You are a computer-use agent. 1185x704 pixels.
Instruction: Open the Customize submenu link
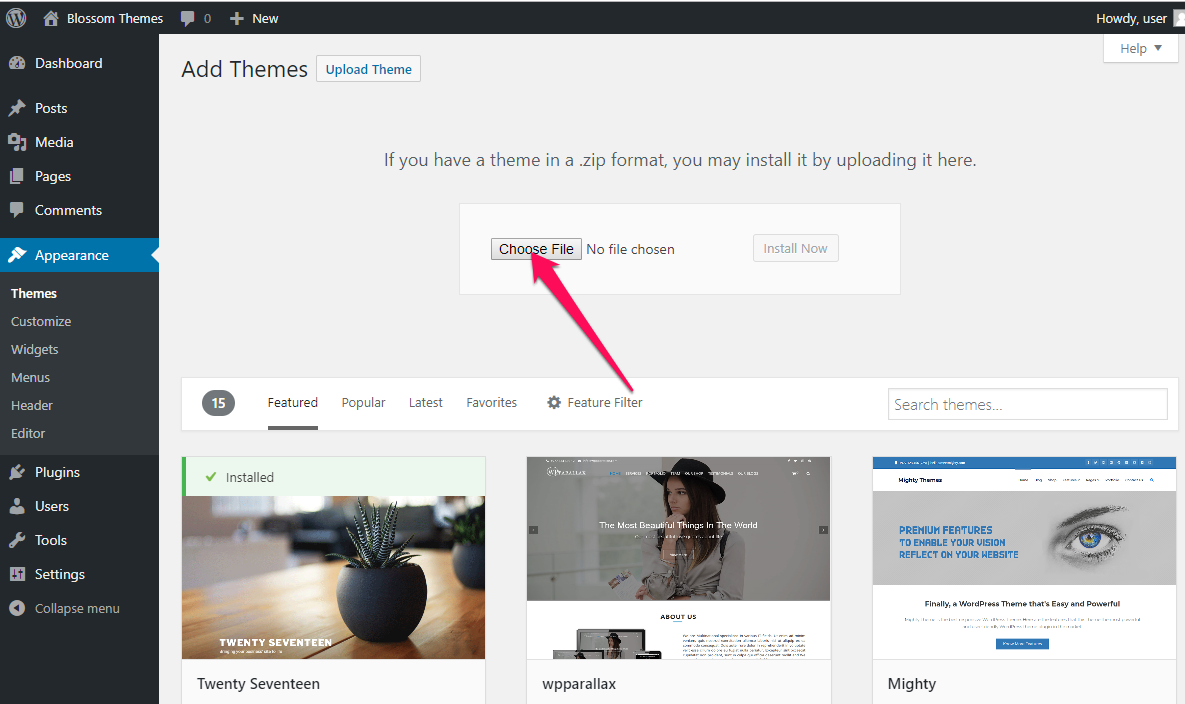pyautogui.click(x=41, y=321)
